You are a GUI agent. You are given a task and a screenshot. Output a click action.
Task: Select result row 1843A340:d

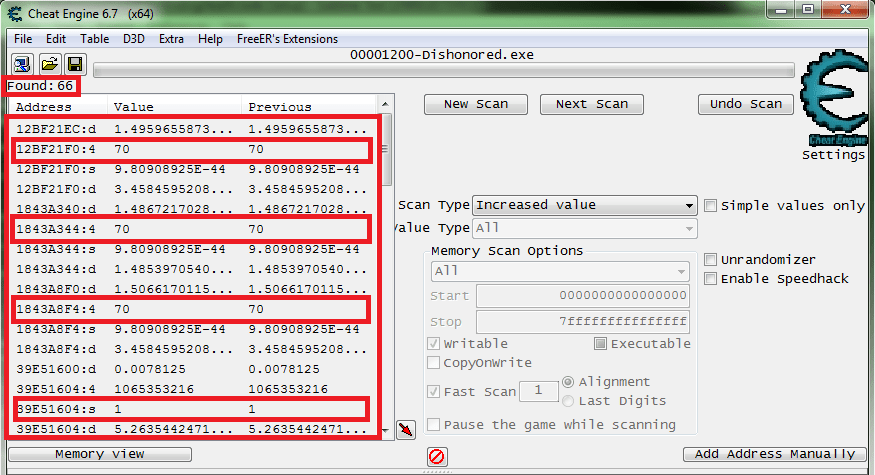(191, 209)
